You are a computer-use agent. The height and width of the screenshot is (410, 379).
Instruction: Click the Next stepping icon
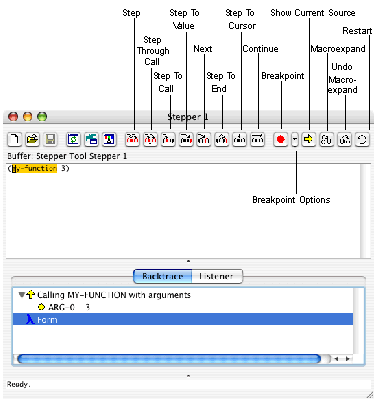204,139
